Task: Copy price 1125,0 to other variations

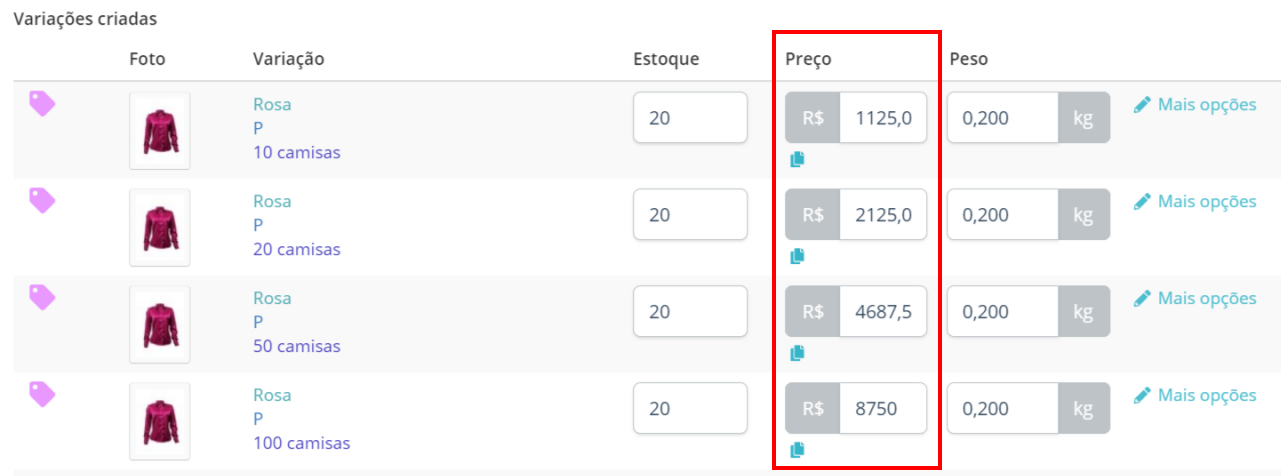Action: [x=797, y=159]
